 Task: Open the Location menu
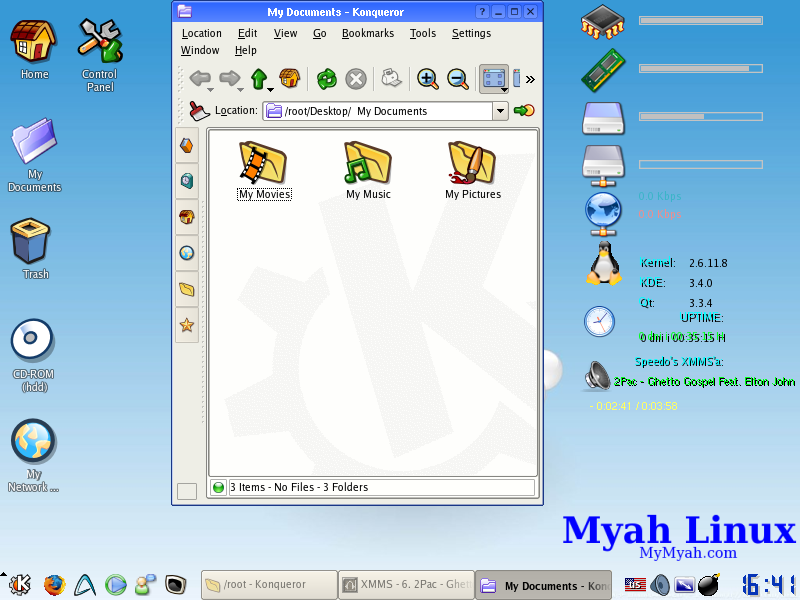tap(202, 33)
